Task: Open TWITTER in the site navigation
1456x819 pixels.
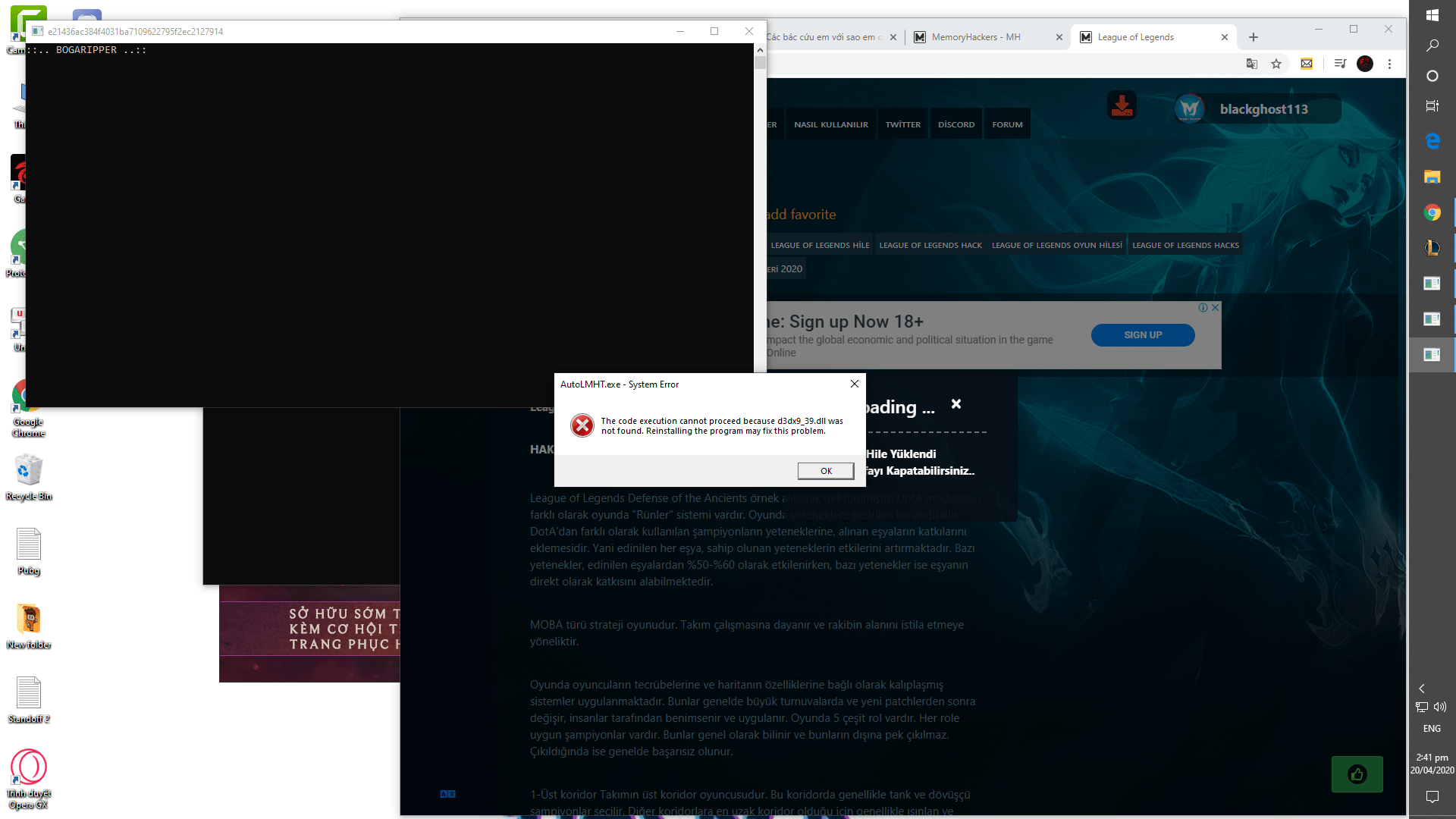Action: tap(902, 124)
